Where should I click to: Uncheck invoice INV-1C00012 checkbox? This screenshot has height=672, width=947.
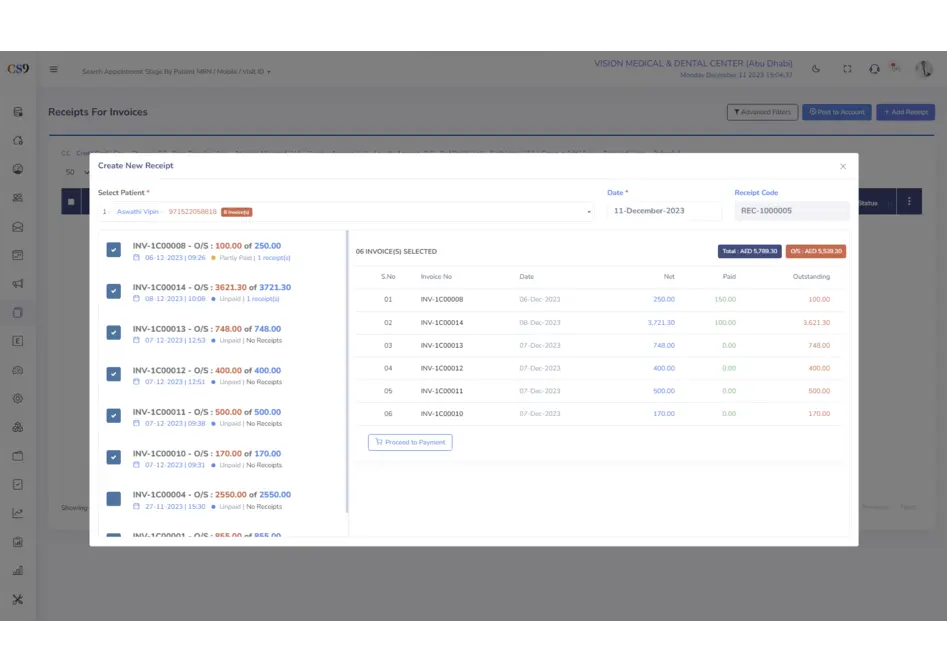pyautogui.click(x=114, y=374)
